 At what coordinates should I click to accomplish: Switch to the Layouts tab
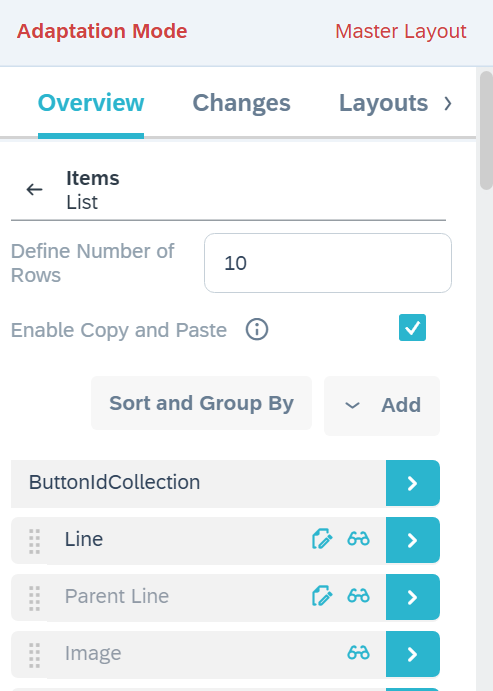pyautogui.click(x=383, y=103)
